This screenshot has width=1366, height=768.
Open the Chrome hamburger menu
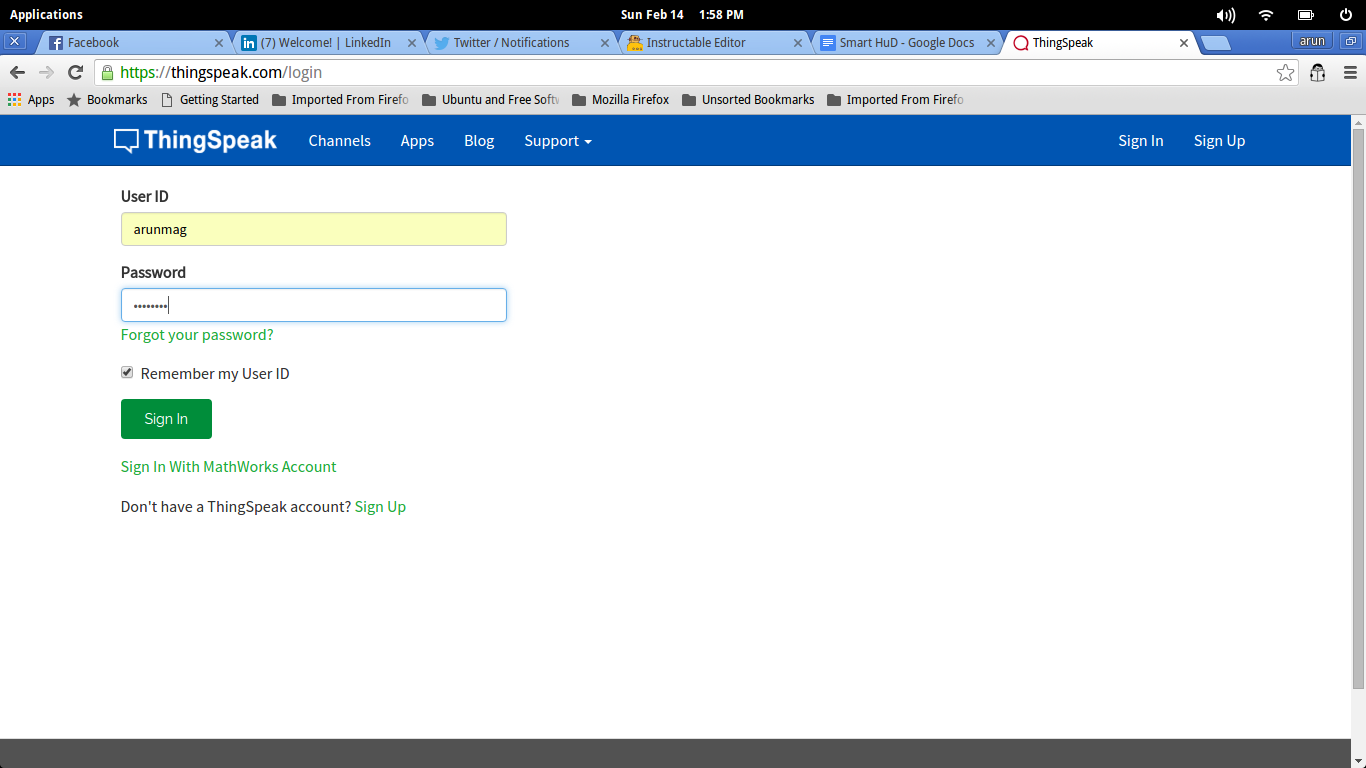(1350, 72)
